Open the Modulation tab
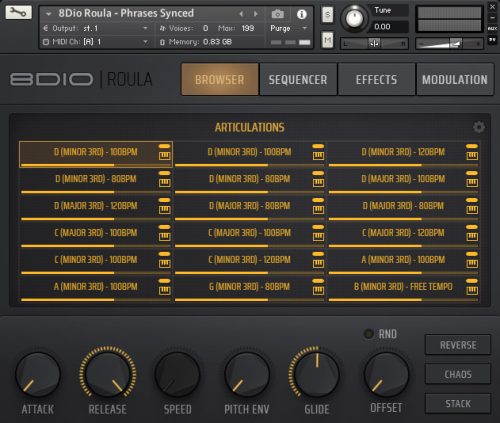 pyautogui.click(x=455, y=80)
